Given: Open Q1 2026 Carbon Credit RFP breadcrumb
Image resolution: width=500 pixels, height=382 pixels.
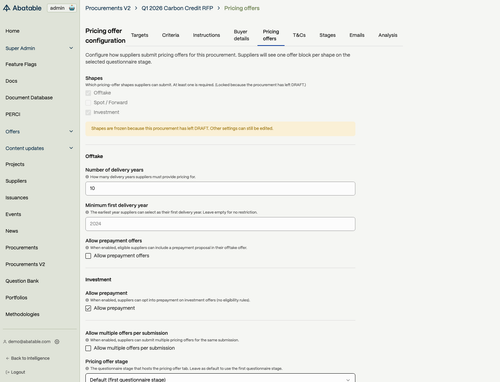Looking at the screenshot, I should tap(177, 8).
